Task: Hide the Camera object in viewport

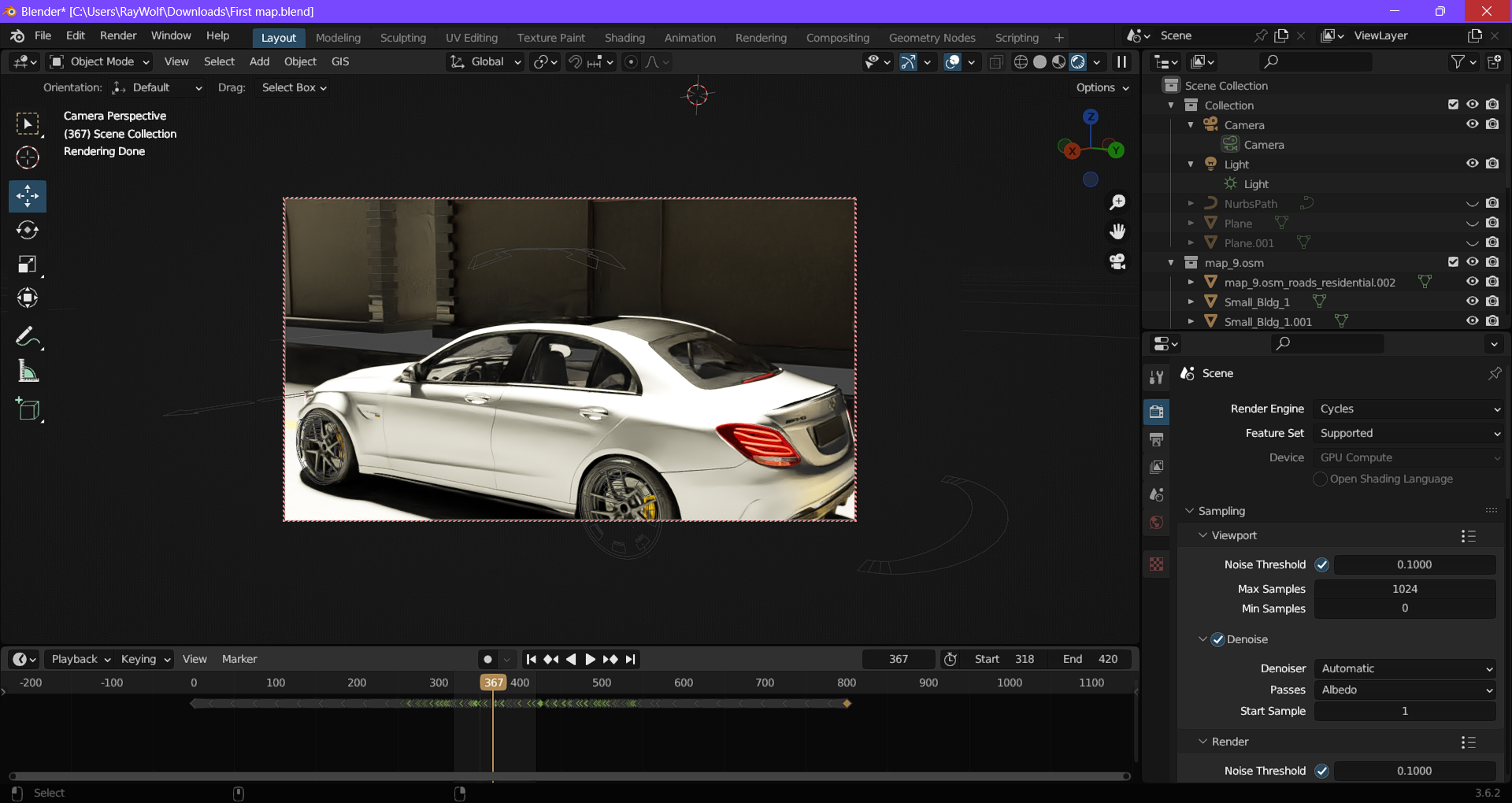Action: [1473, 124]
